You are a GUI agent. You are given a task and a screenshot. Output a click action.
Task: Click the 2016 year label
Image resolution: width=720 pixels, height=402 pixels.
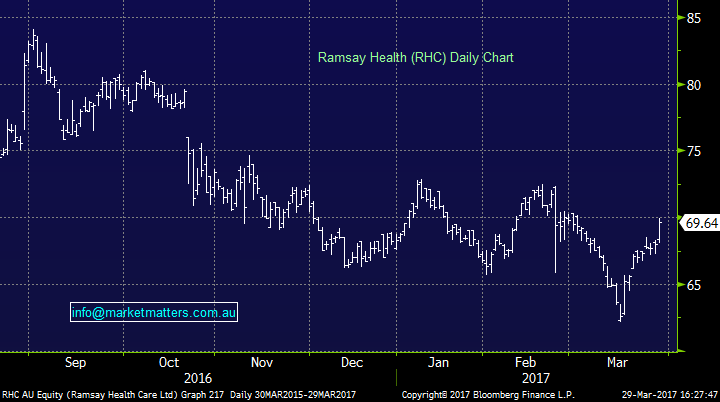point(198,379)
